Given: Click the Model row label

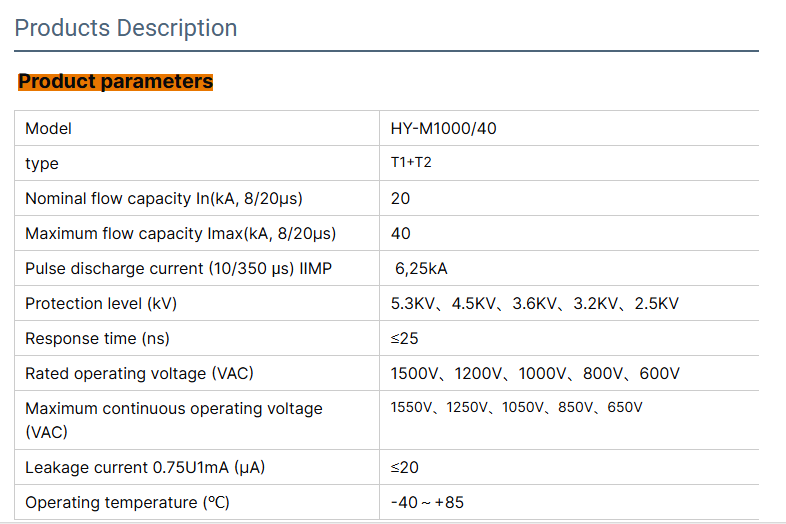Looking at the screenshot, I should 48,129.
